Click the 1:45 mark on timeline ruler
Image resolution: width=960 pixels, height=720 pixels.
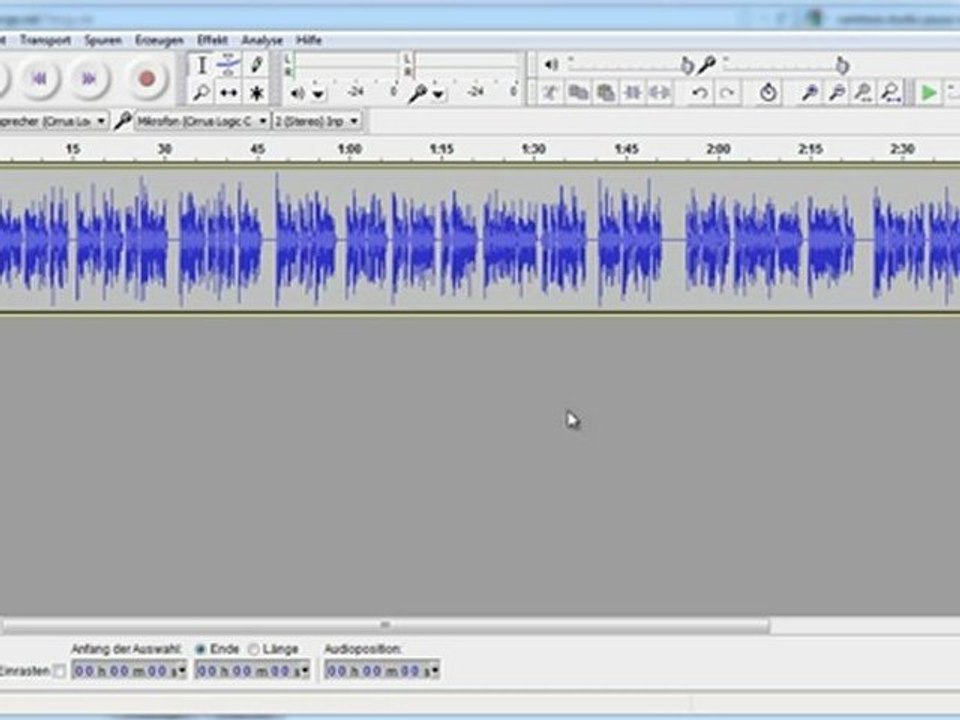coord(626,149)
